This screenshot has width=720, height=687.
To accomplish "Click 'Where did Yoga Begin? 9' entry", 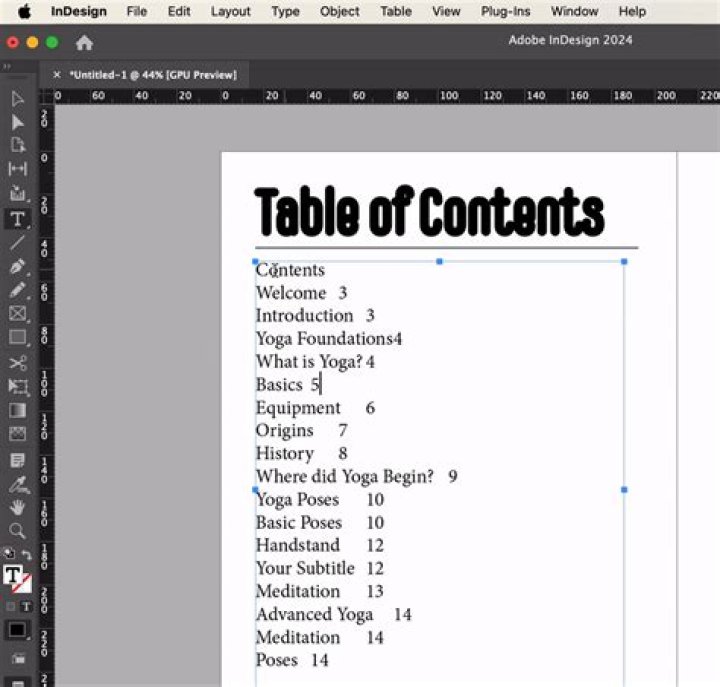I will point(356,477).
